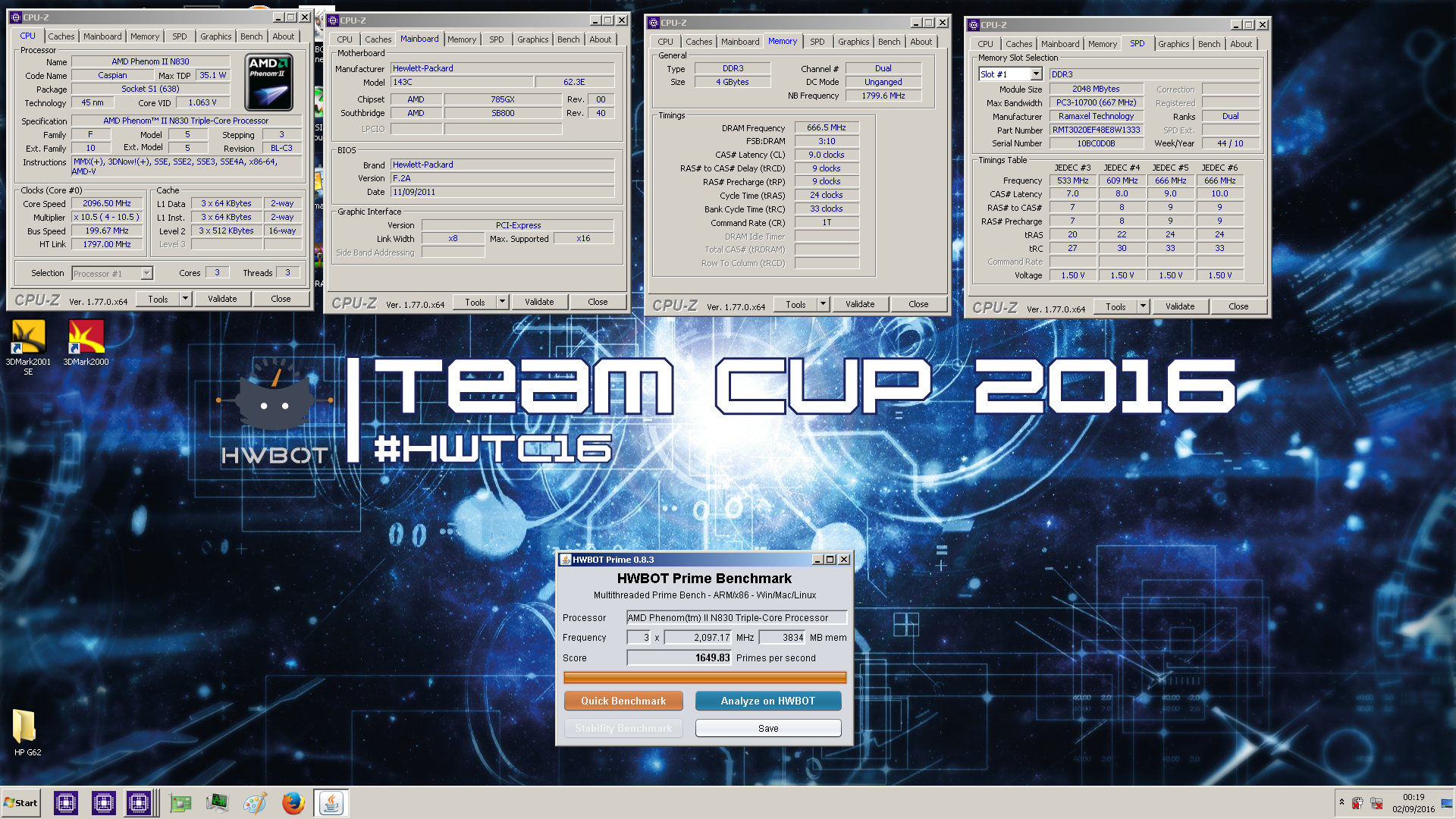Click the Code Name value Caspian
The width and height of the screenshot is (1456, 819).
click(x=112, y=75)
